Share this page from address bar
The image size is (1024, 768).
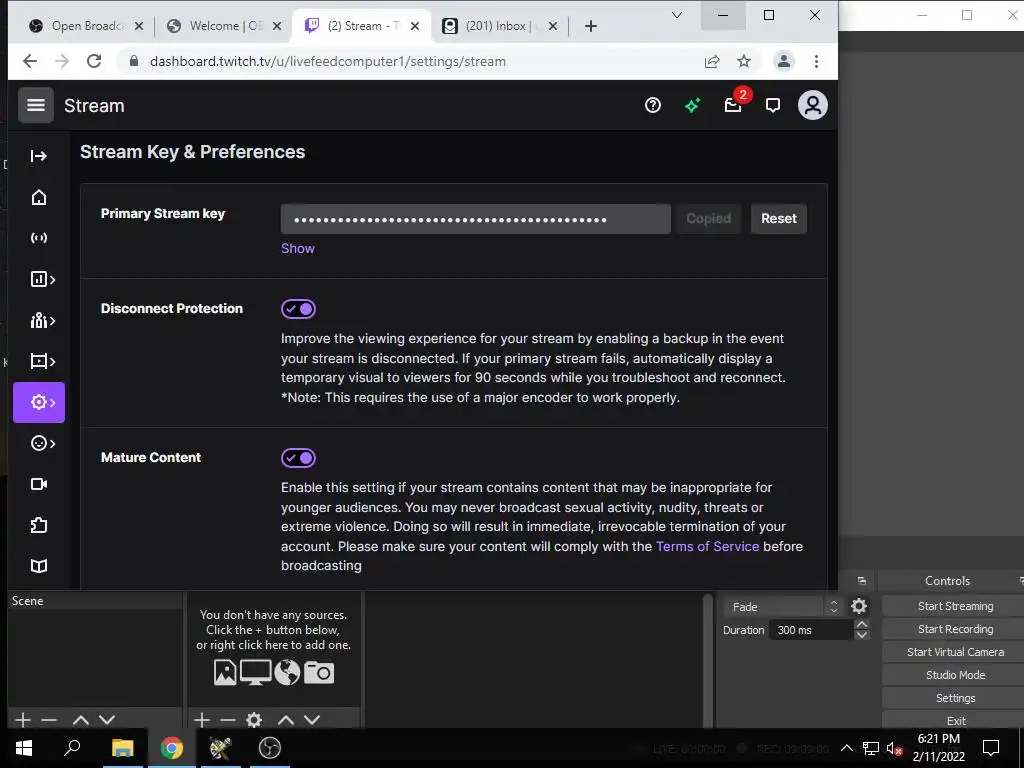(x=712, y=61)
